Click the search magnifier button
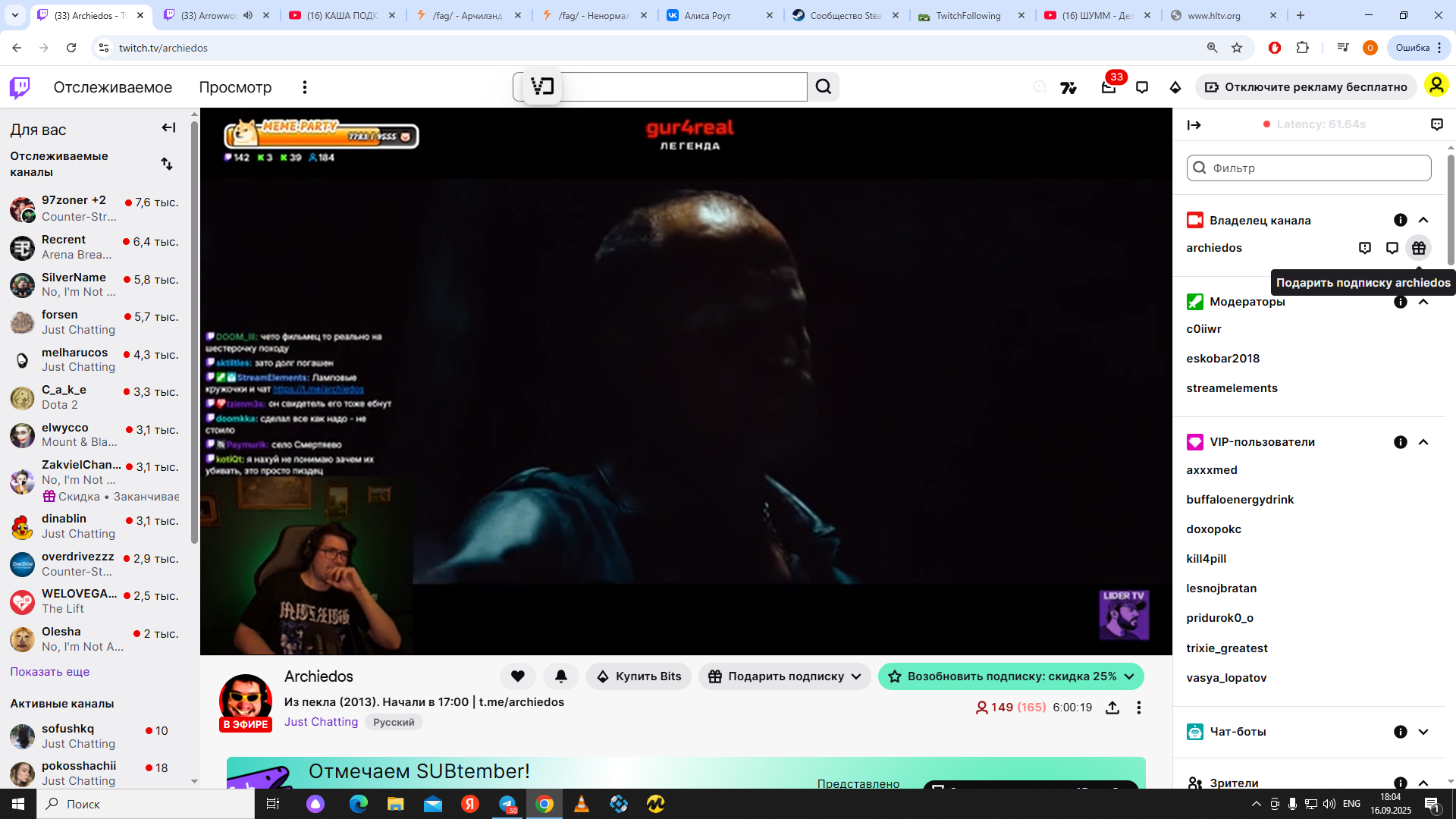The image size is (1456, 819). coord(824,86)
